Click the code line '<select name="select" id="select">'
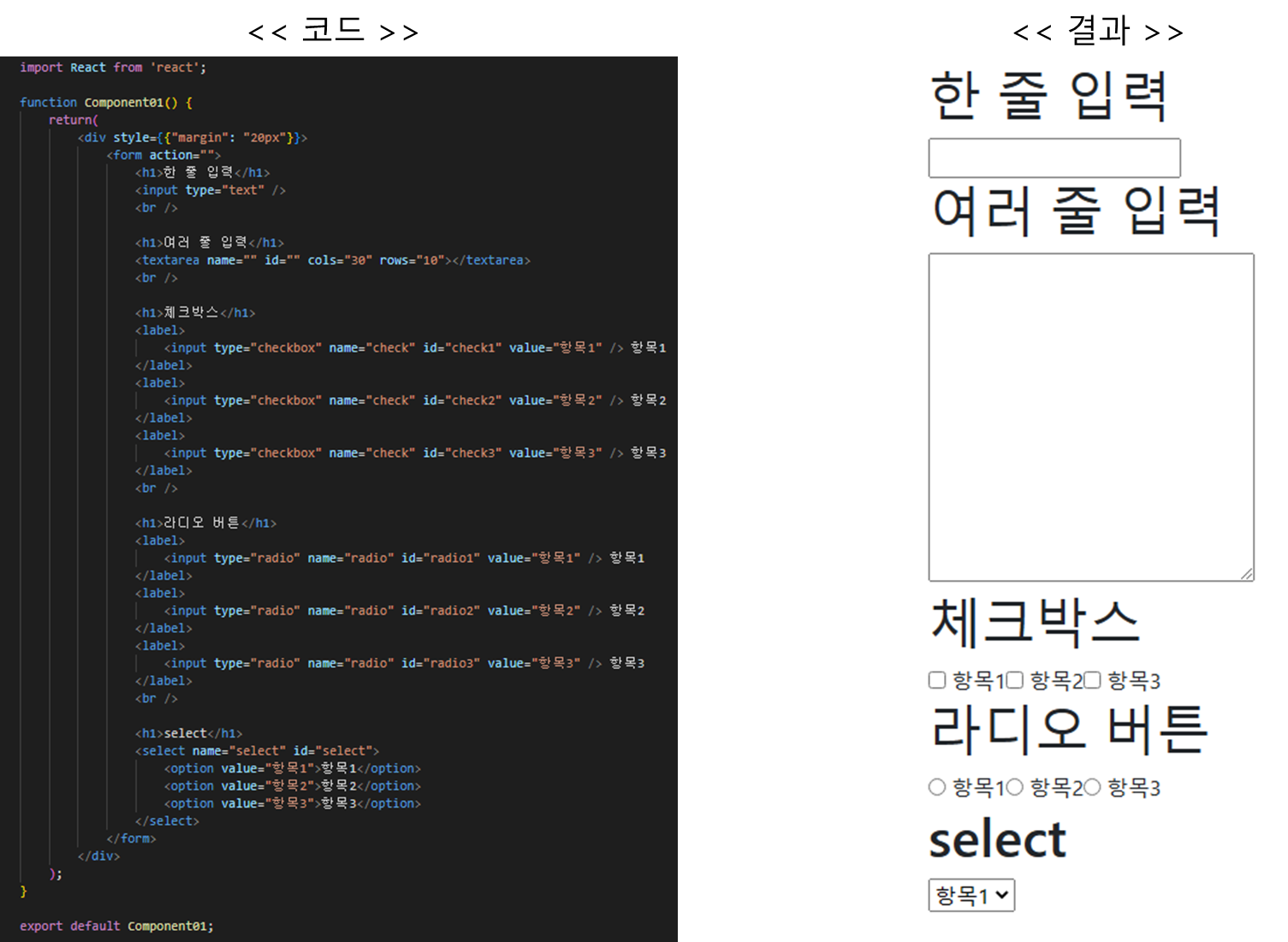This screenshot has width=1288, height=942. tap(257, 750)
